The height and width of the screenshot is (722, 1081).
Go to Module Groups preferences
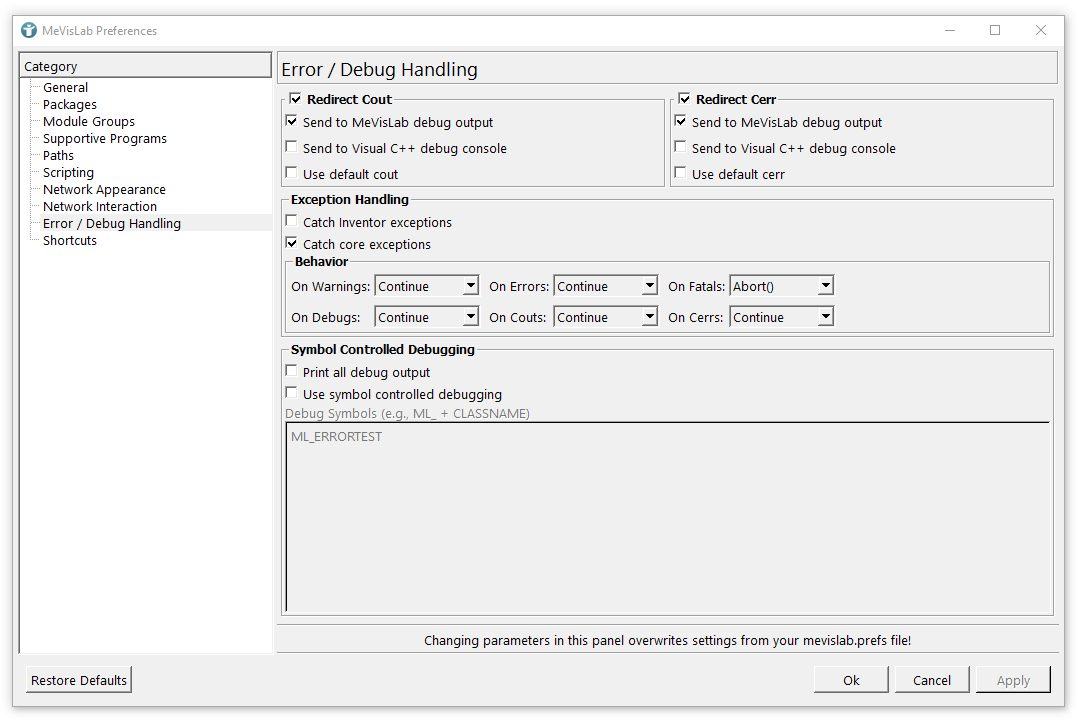coord(89,122)
